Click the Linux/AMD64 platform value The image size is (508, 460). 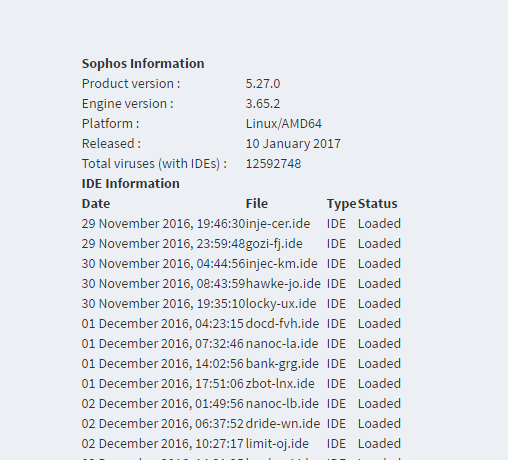point(284,124)
